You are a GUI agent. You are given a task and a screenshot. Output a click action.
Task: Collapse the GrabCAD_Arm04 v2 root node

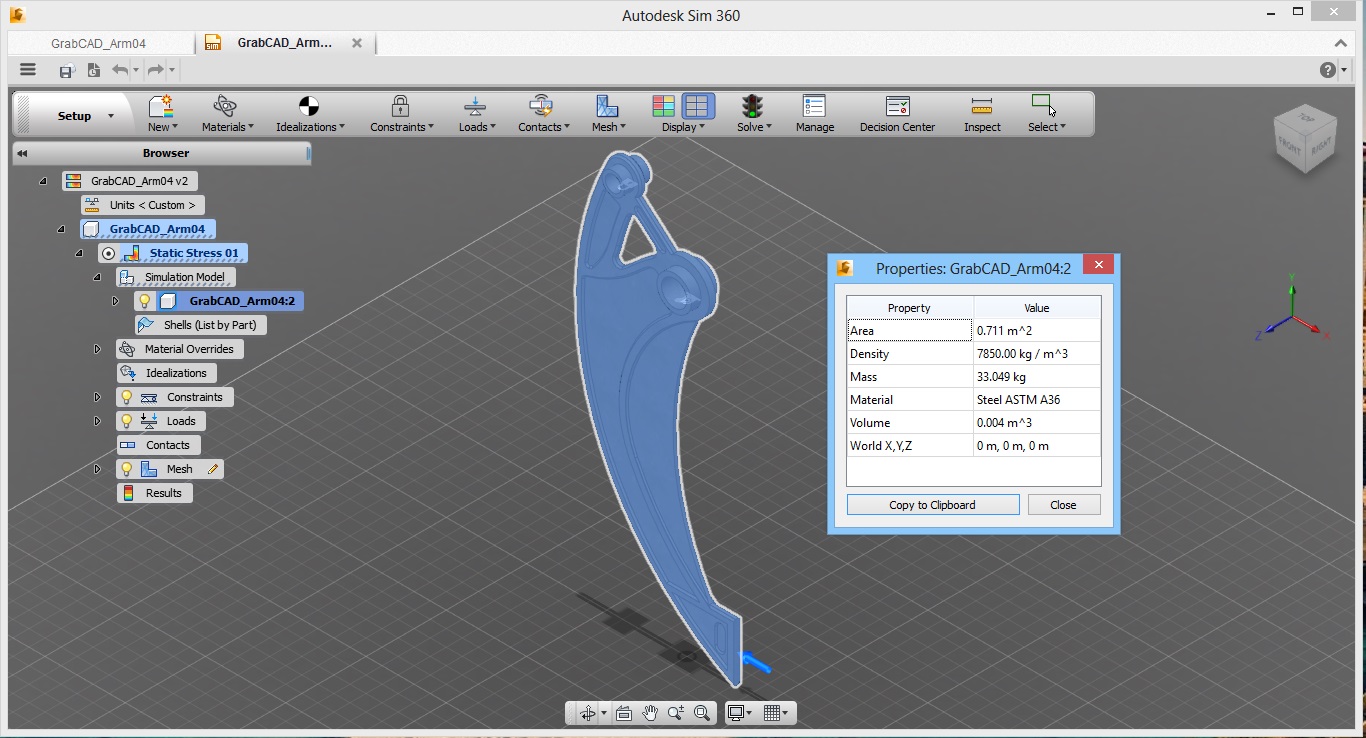[x=43, y=181]
